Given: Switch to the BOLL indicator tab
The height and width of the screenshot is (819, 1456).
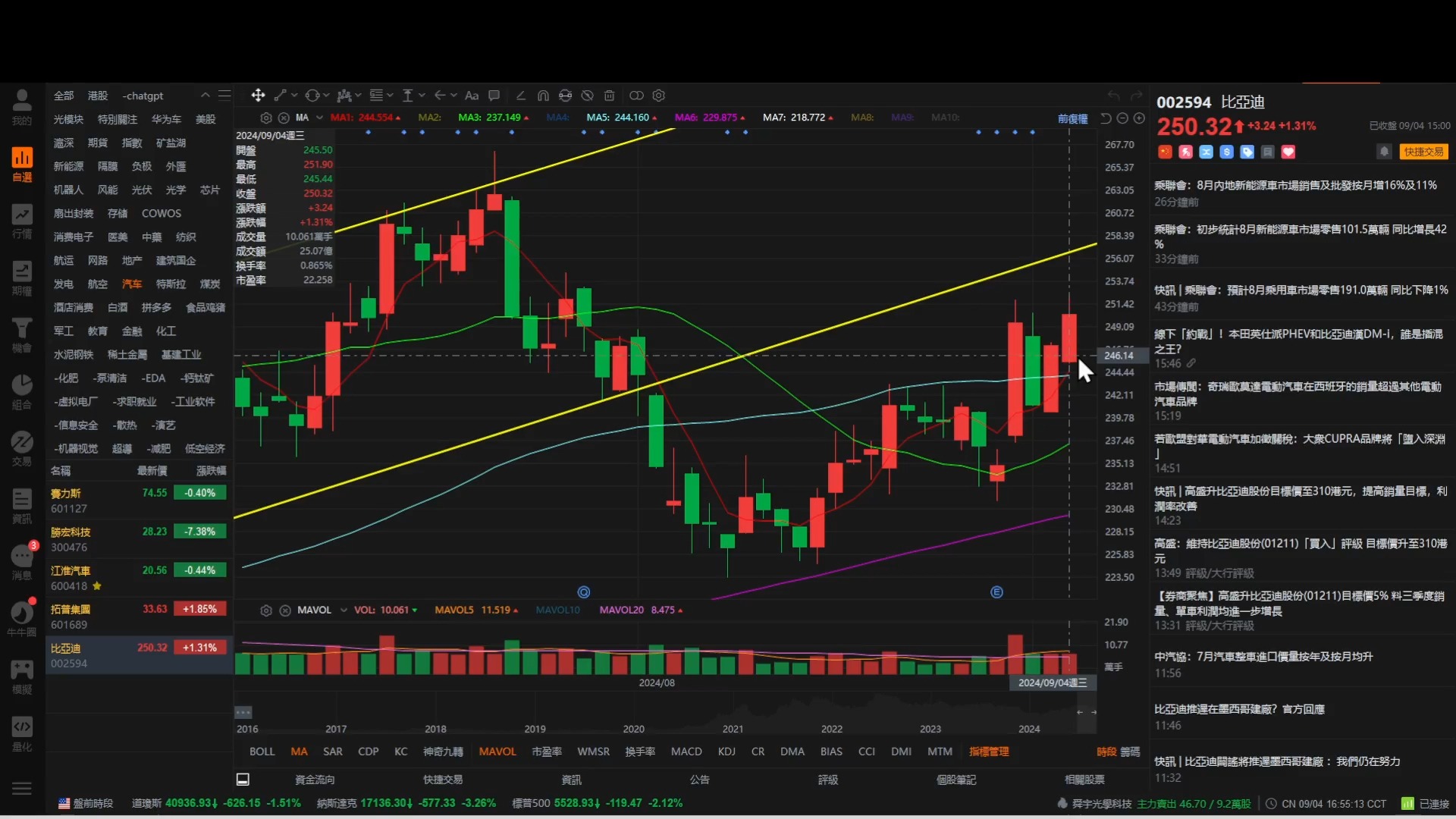Looking at the screenshot, I should pyautogui.click(x=262, y=752).
